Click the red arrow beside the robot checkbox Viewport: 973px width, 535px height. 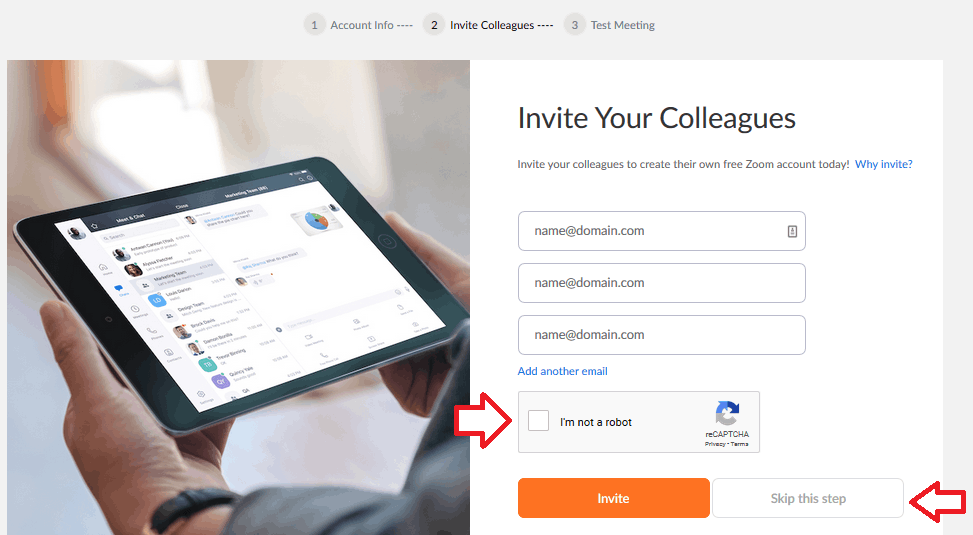[x=483, y=420]
